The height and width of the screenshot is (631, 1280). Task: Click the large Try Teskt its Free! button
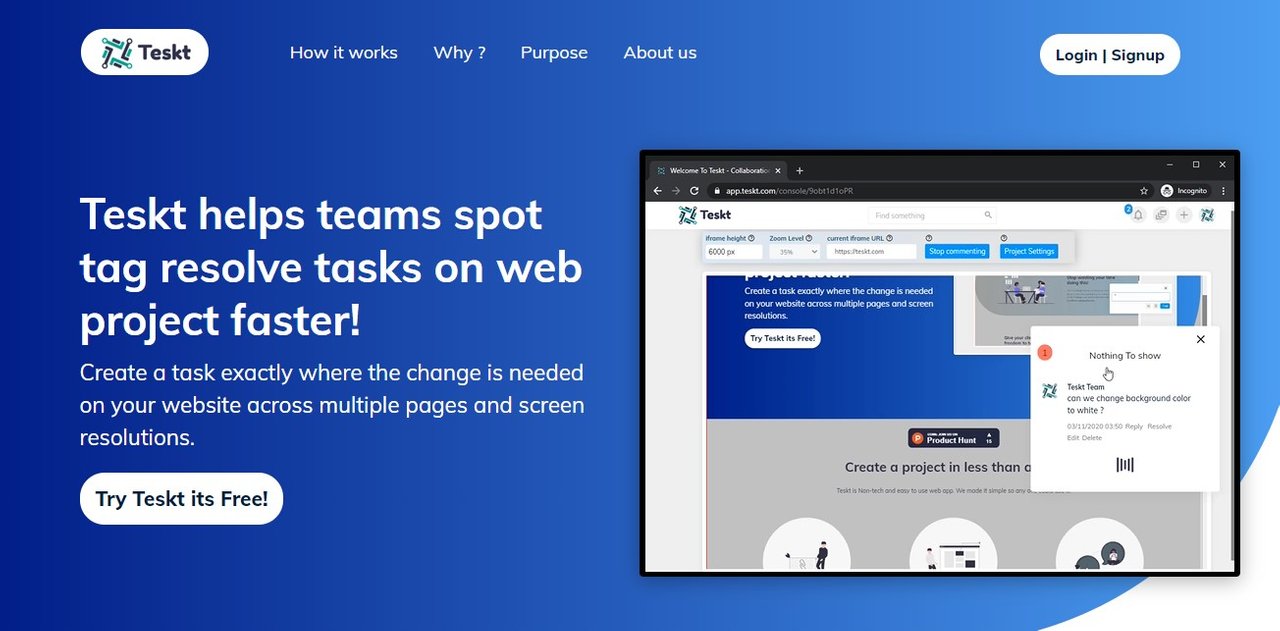(x=181, y=498)
